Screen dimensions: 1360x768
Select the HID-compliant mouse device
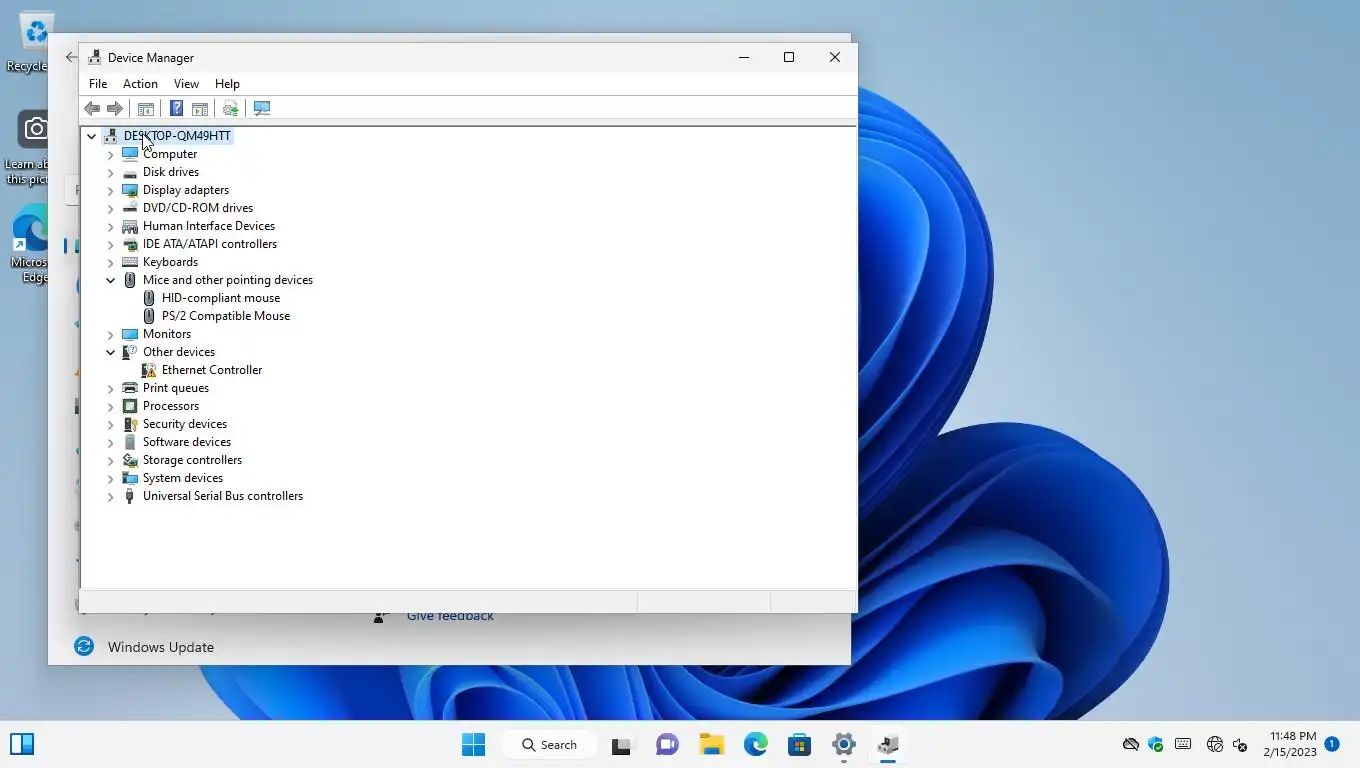click(x=221, y=298)
